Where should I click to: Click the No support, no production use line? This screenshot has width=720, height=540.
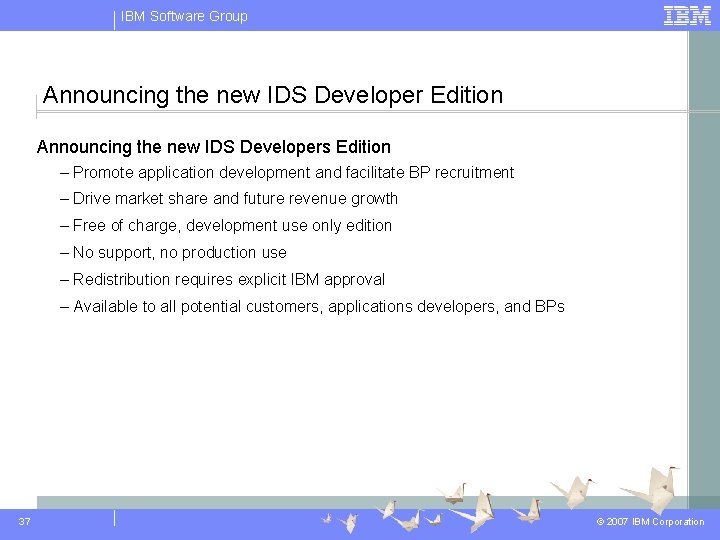click(173, 252)
